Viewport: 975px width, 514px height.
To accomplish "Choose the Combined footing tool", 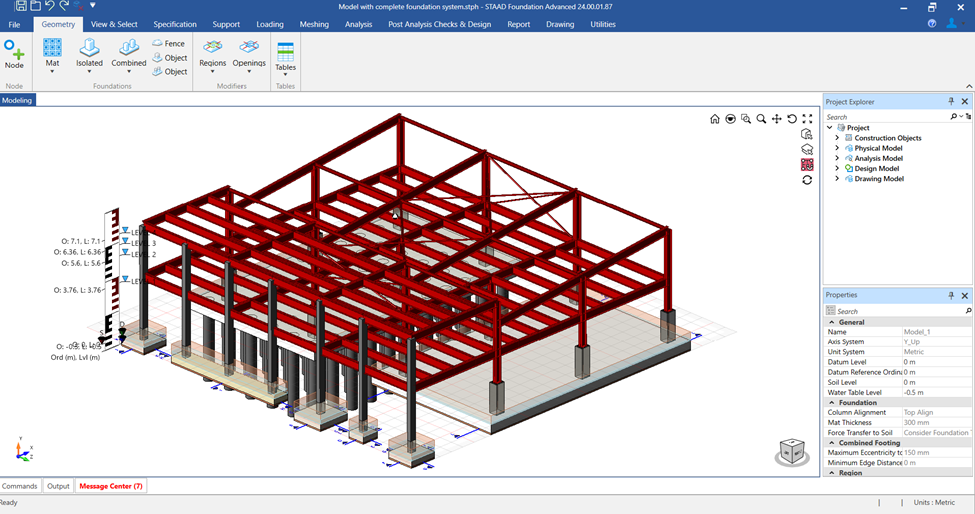I will click(x=129, y=48).
